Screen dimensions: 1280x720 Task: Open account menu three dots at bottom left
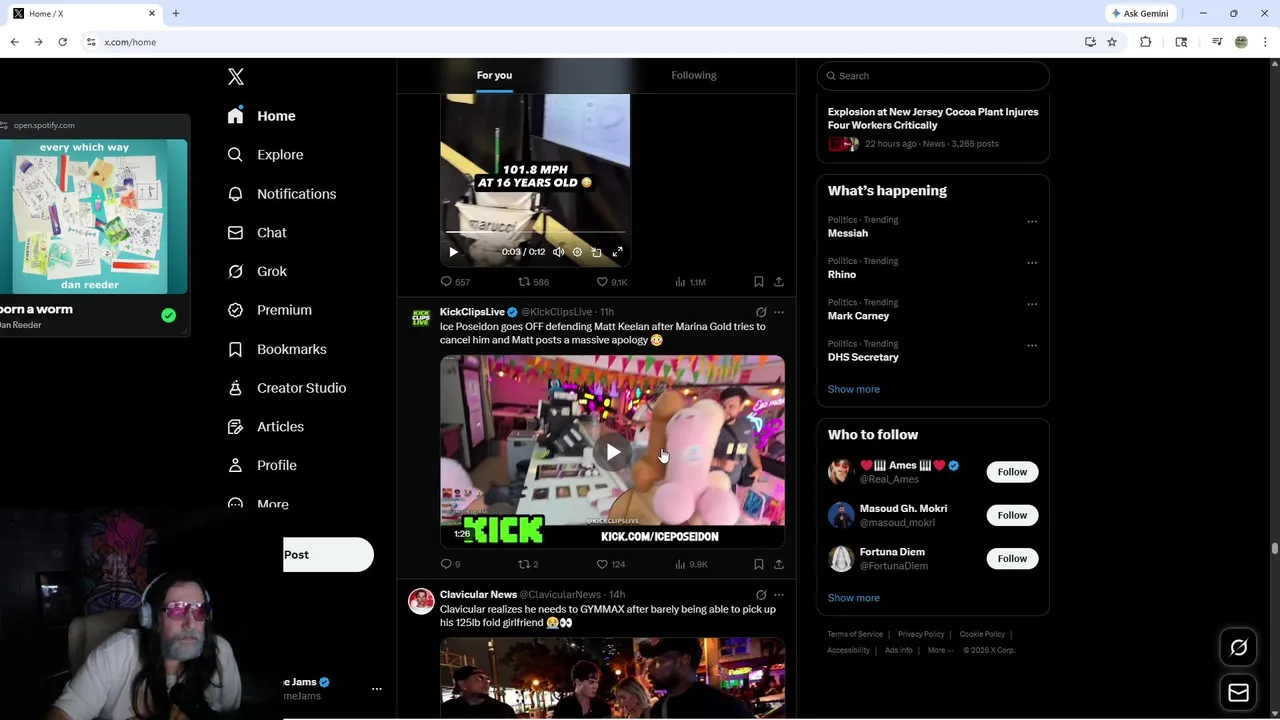(377, 689)
